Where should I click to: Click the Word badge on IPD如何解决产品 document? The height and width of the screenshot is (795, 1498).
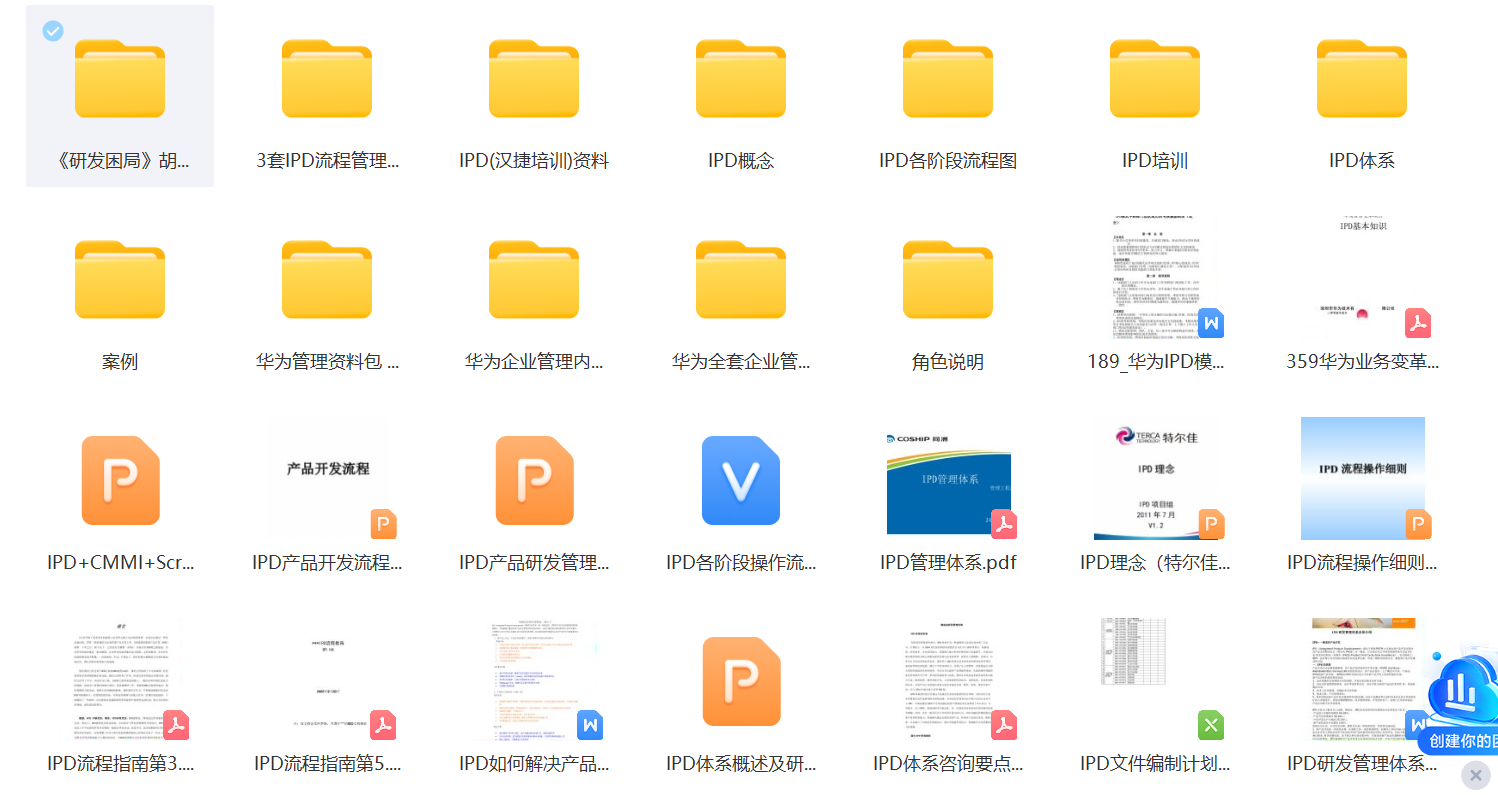point(590,725)
